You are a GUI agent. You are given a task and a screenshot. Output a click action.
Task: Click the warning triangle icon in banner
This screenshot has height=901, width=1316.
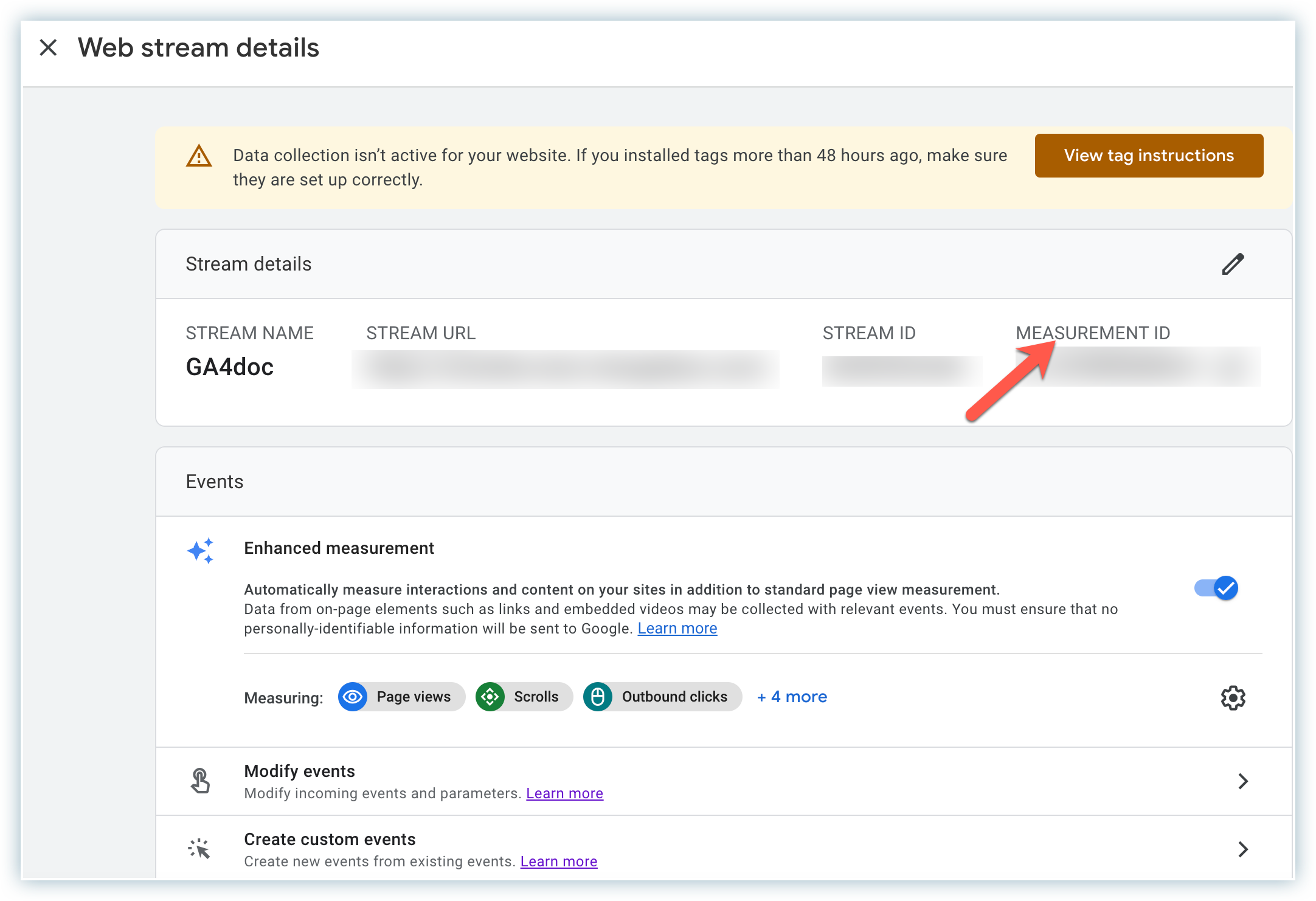pos(199,156)
